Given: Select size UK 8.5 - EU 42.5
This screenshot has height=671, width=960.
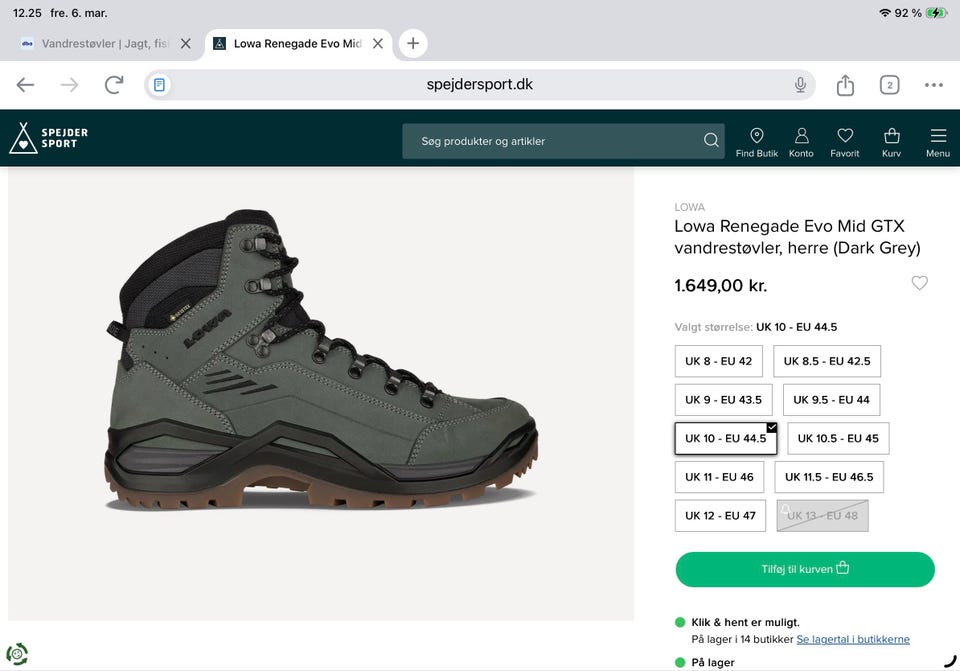Looking at the screenshot, I should pos(827,361).
